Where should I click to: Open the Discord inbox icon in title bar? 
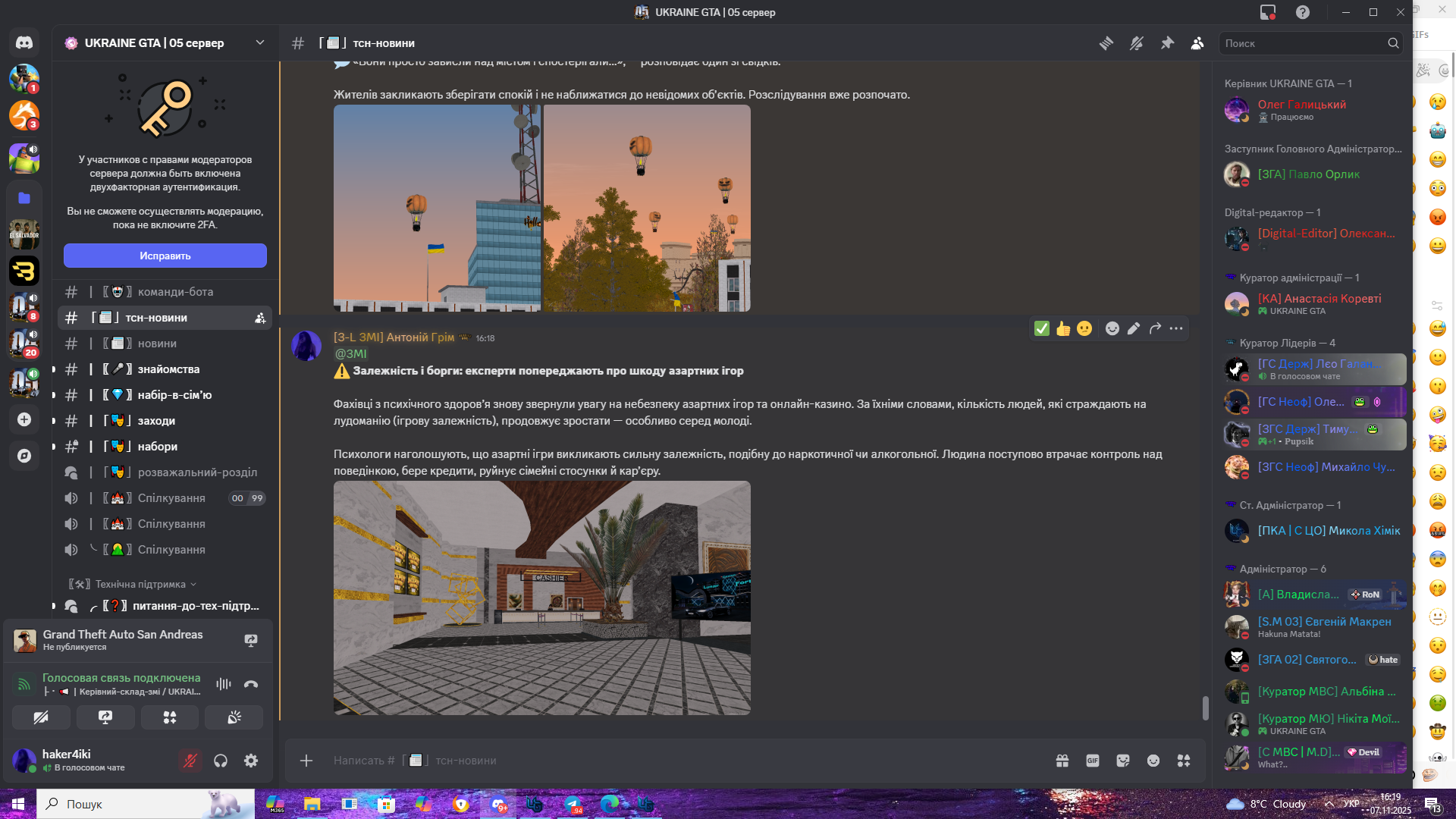pos(1268,12)
